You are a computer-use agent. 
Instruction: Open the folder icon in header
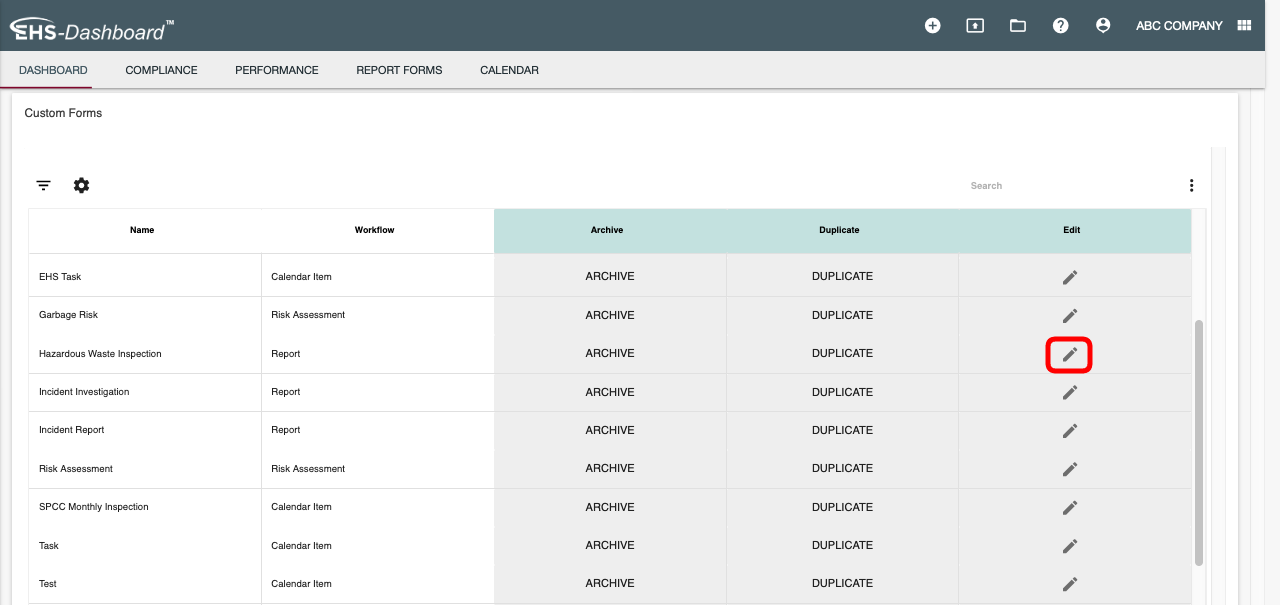point(1018,26)
